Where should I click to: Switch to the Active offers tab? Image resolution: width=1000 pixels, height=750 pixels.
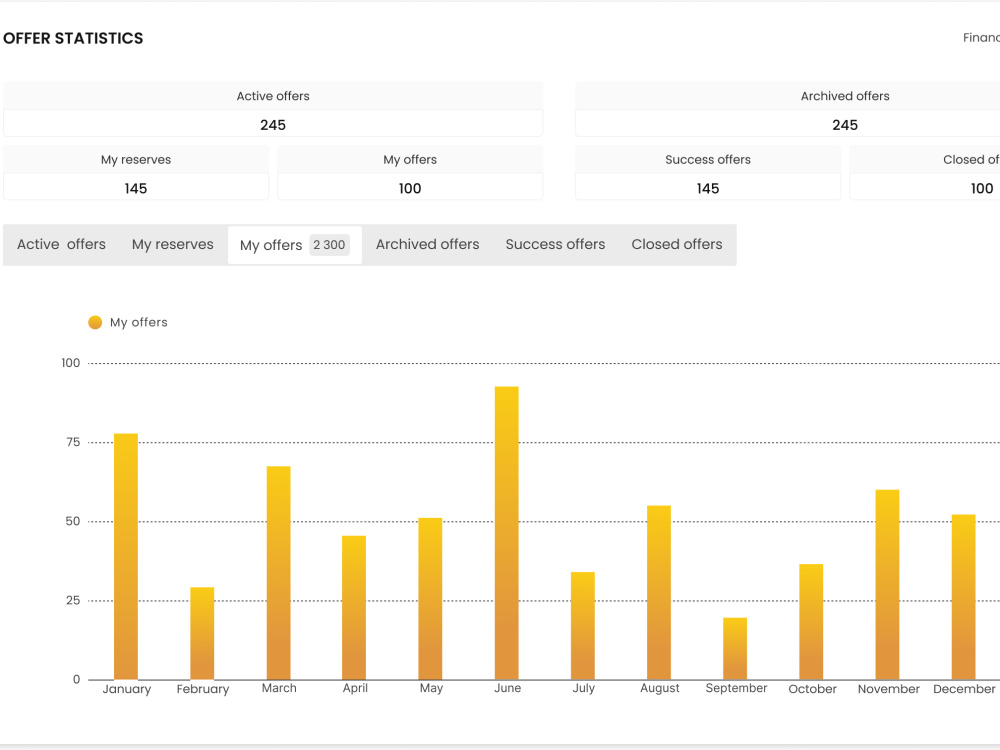click(x=61, y=244)
